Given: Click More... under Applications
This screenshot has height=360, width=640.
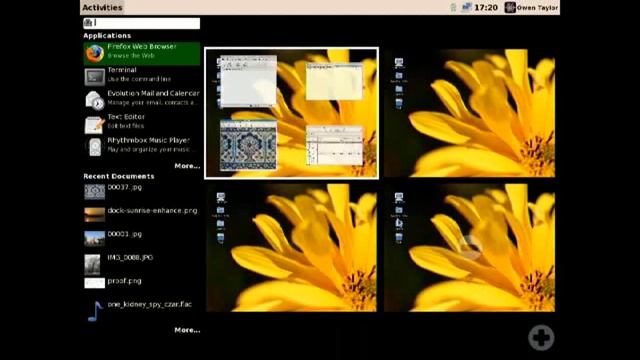Looking at the screenshot, I should click(x=187, y=166).
